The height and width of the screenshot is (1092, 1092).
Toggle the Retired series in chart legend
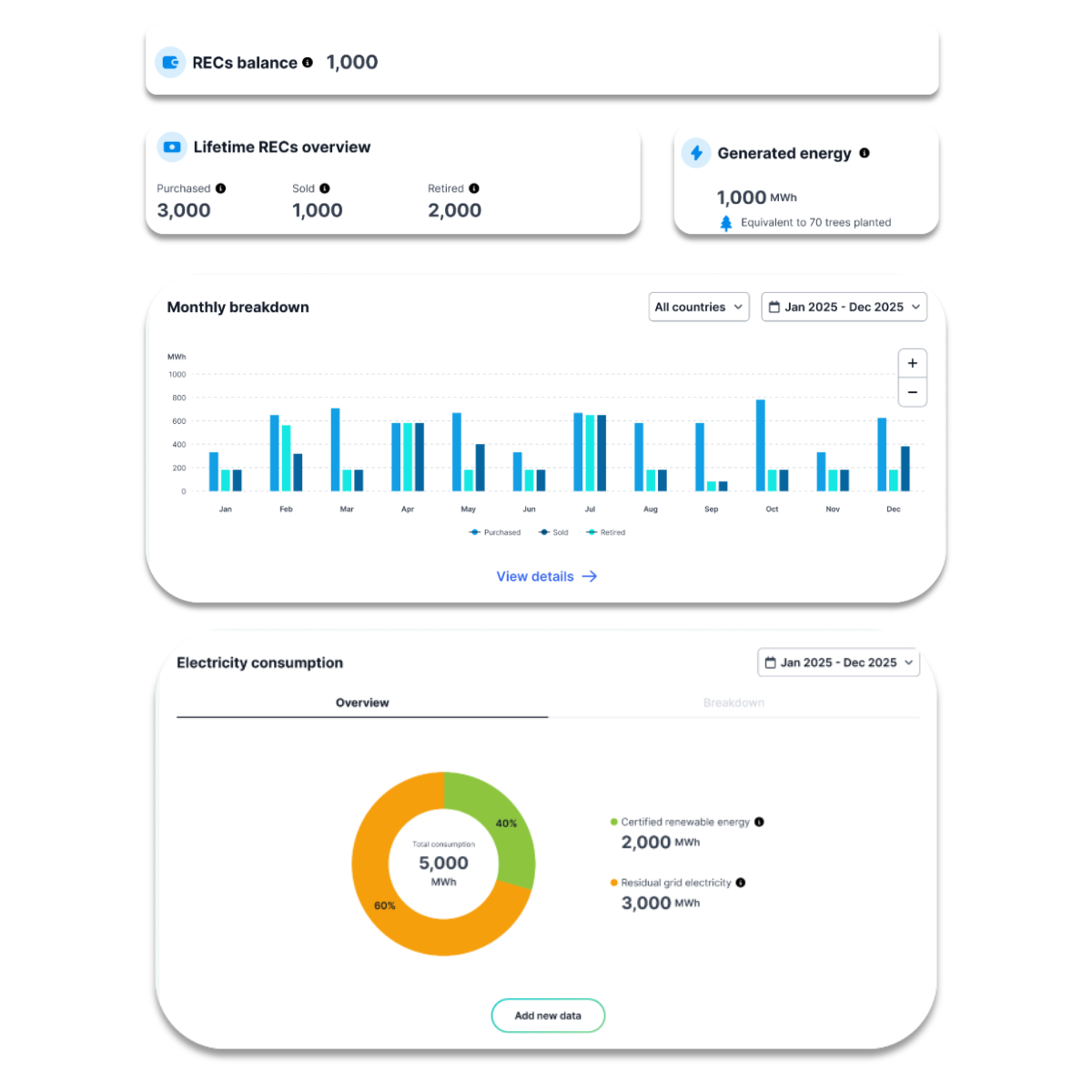point(606,532)
